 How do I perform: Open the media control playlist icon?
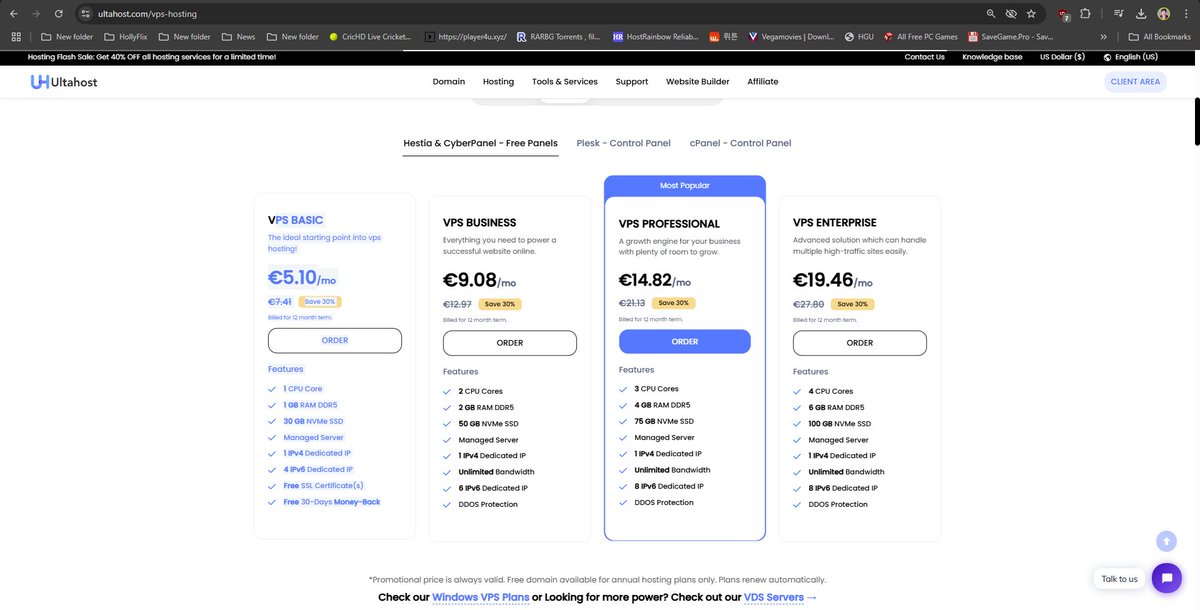point(1118,14)
